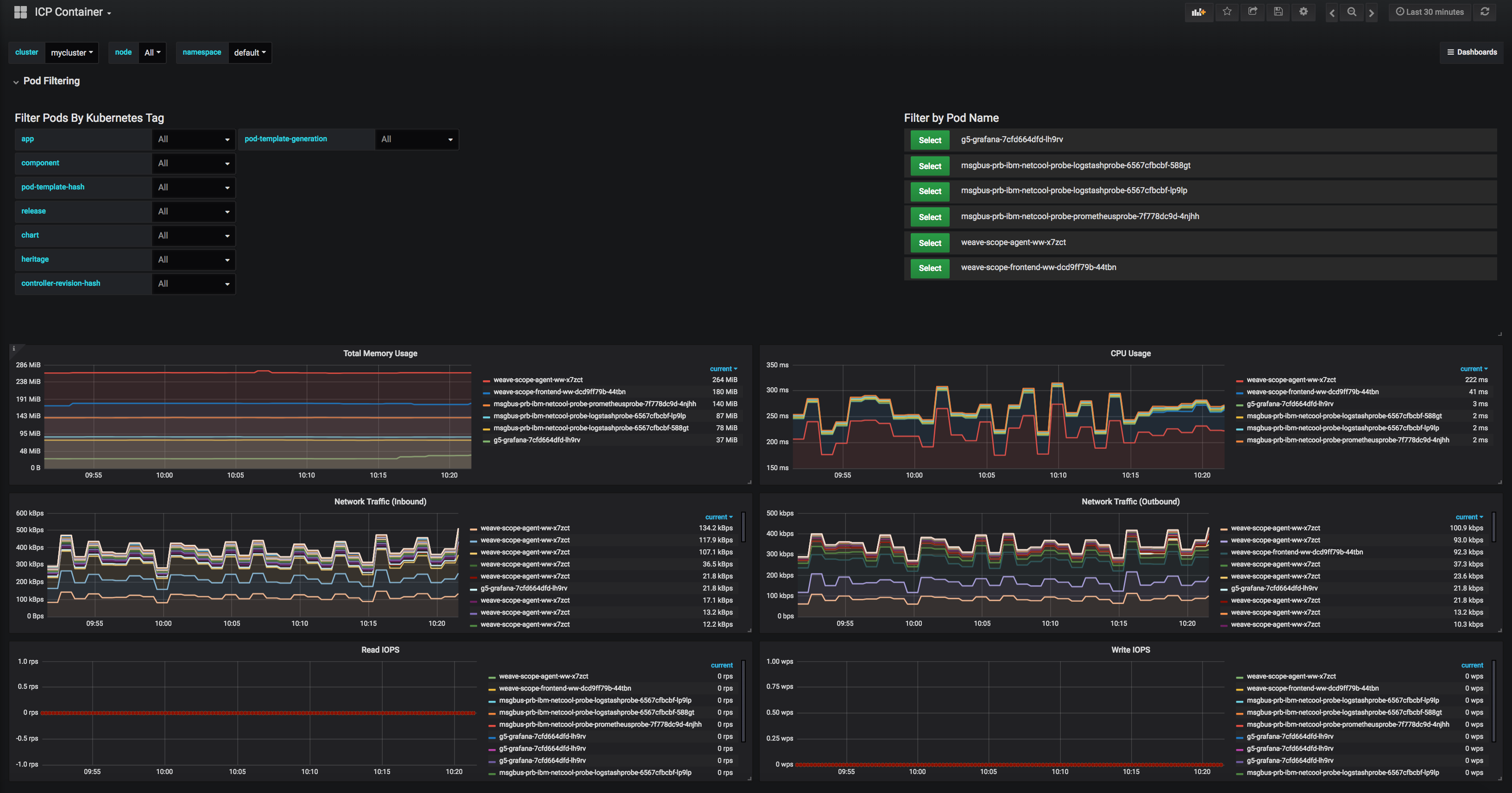Click the refresh dashboard icon
Viewport: 1512px width, 793px height.
[x=1485, y=12]
